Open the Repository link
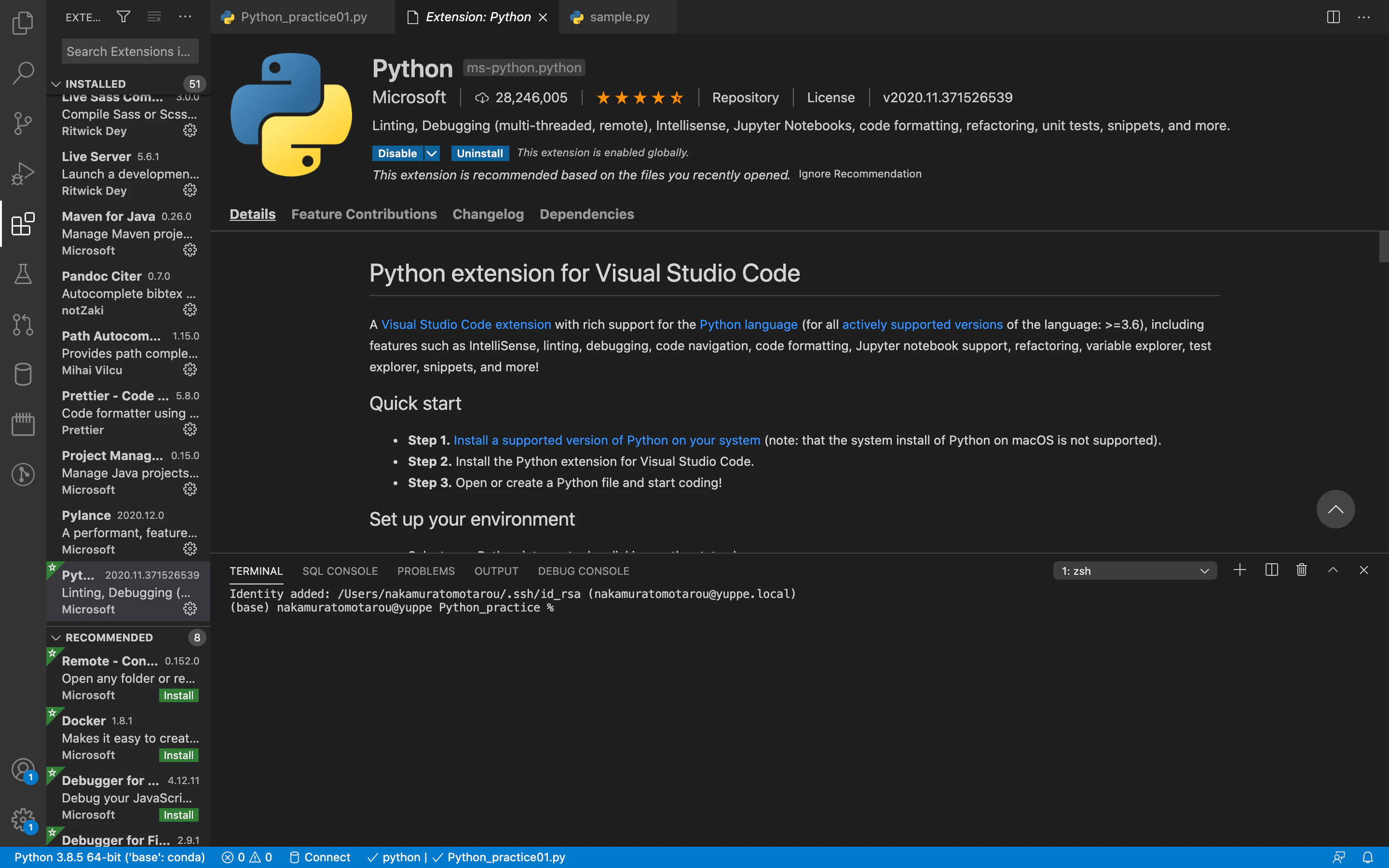Screen dimensions: 1389x868 click(x=745, y=97)
